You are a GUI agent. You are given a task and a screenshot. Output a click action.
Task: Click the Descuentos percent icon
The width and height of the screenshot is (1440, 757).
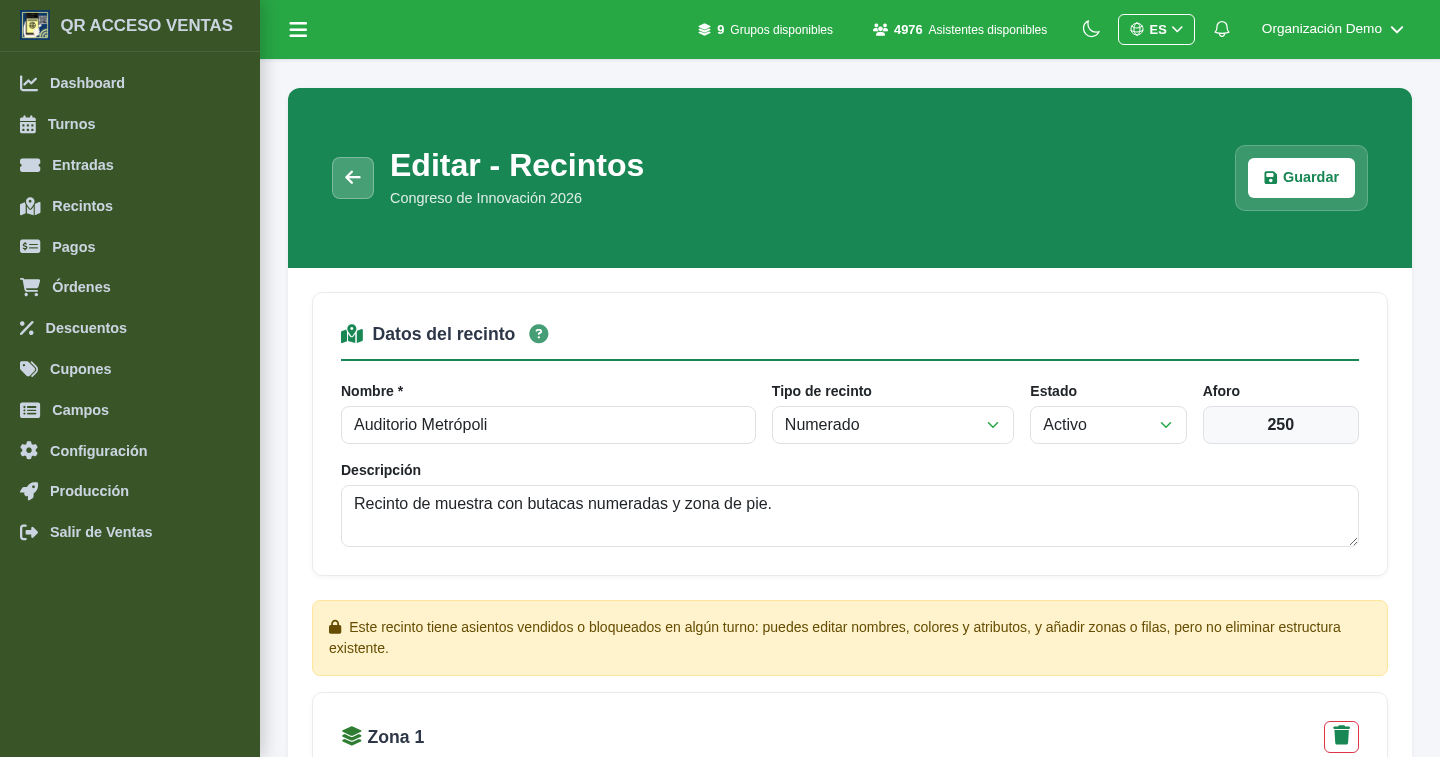(27, 328)
